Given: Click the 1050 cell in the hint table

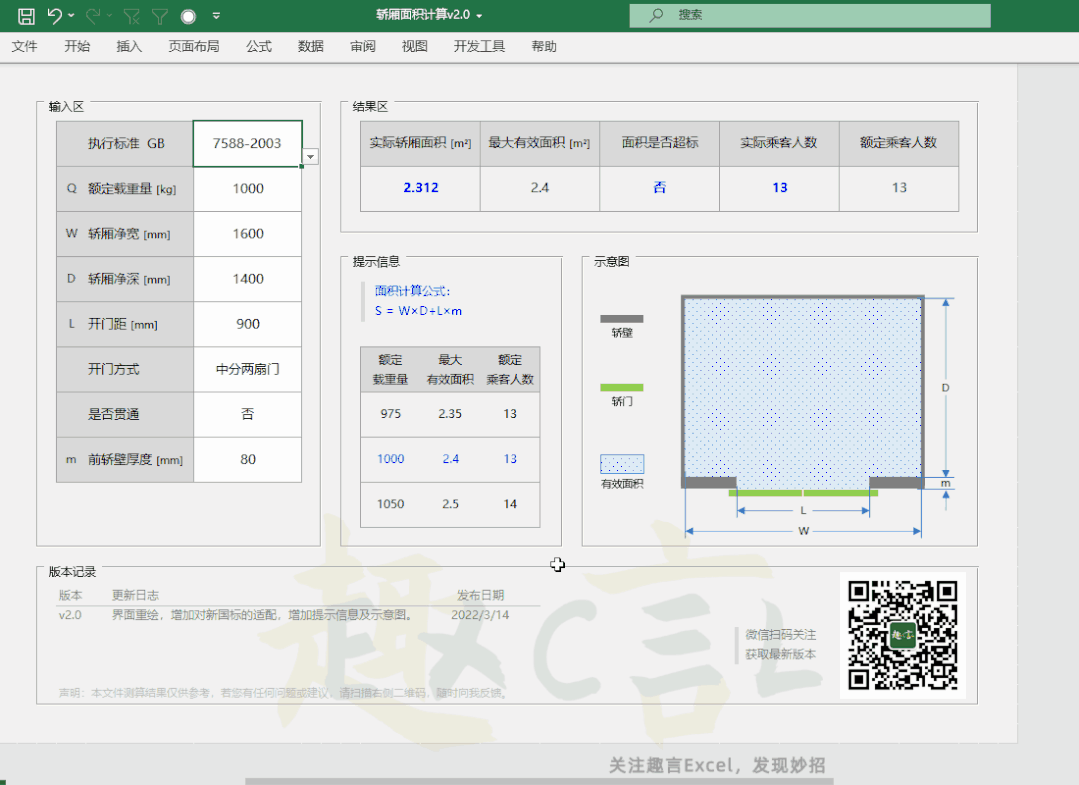Looking at the screenshot, I should click(391, 504).
